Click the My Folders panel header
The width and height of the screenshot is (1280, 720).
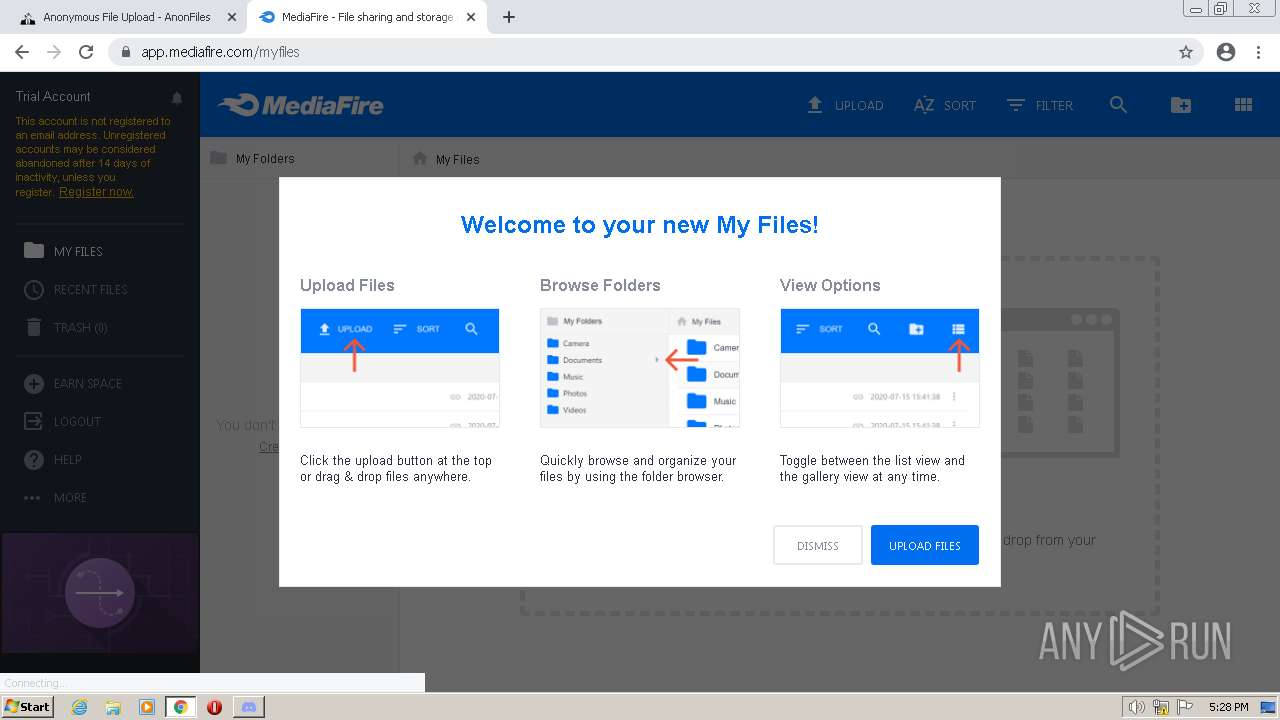coord(252,158)
